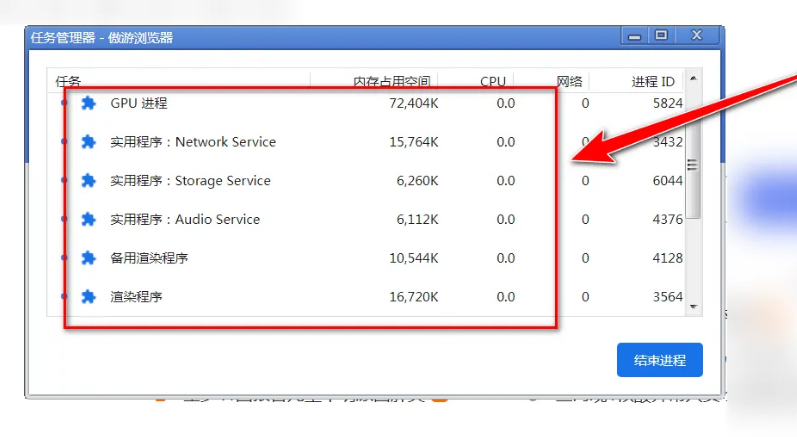The image size is (797, 437).
Task: Click the scrollbar up arrow
Action: coord(693,78)
